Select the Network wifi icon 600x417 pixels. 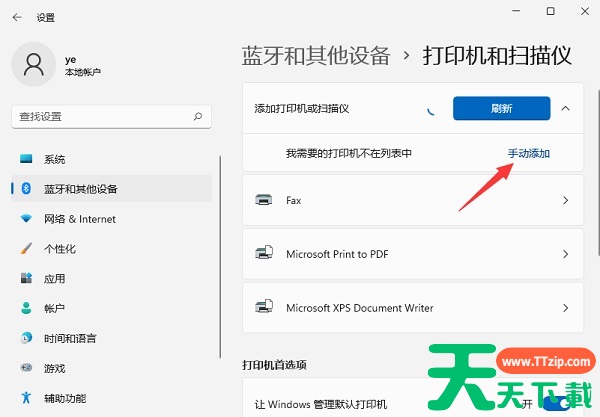26,218
